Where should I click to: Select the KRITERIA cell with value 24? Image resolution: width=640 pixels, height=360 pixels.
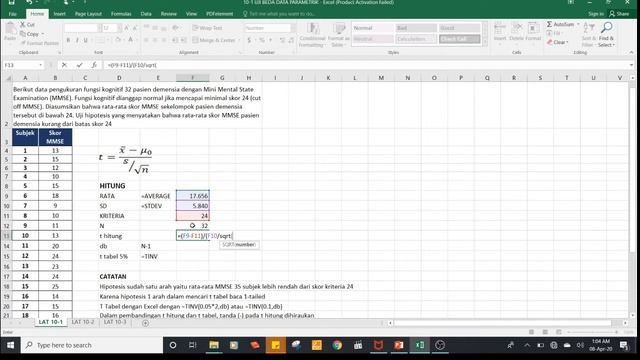pyautogui.click(x=193, y=216)
